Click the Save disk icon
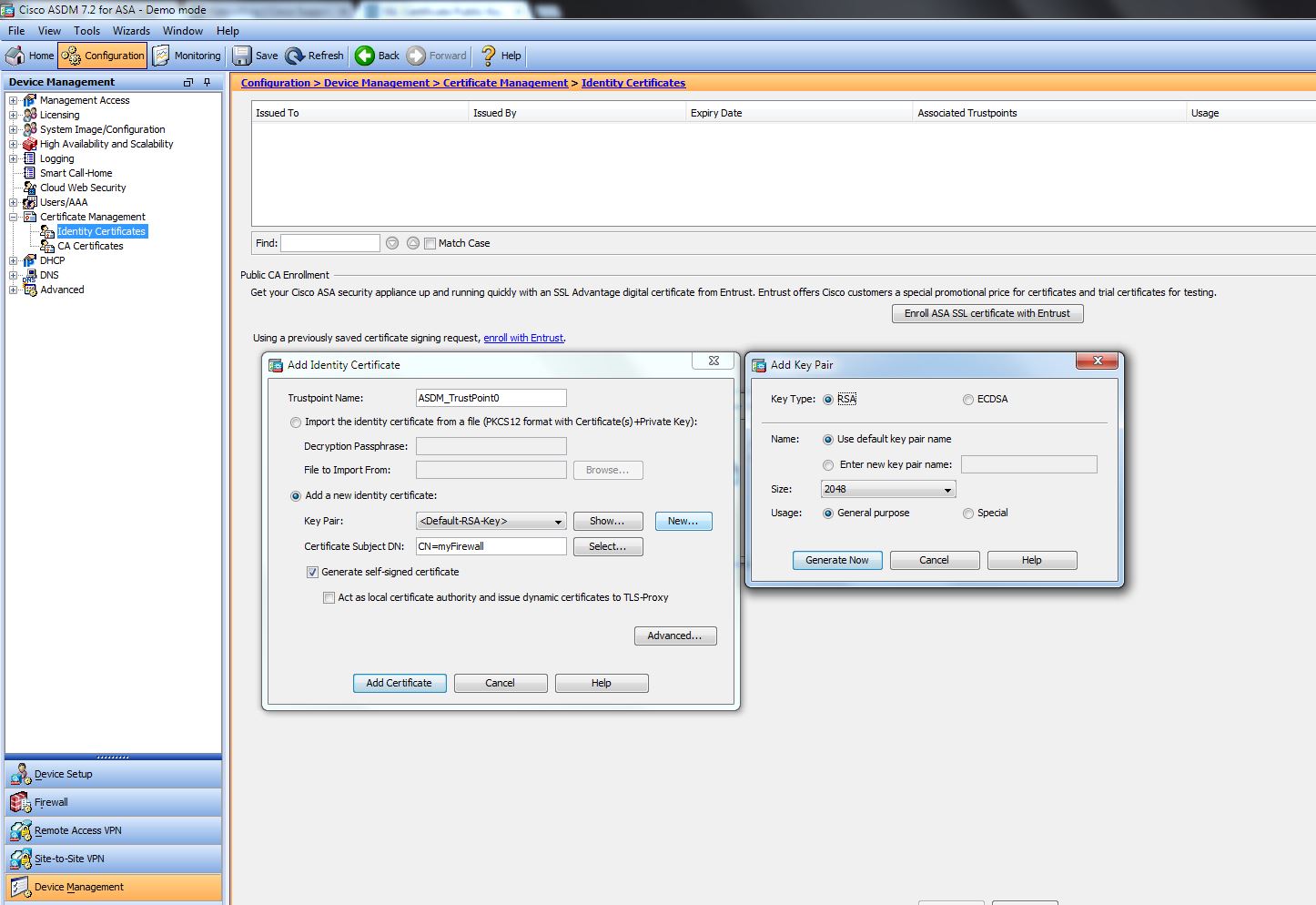 tap(242, 56)
